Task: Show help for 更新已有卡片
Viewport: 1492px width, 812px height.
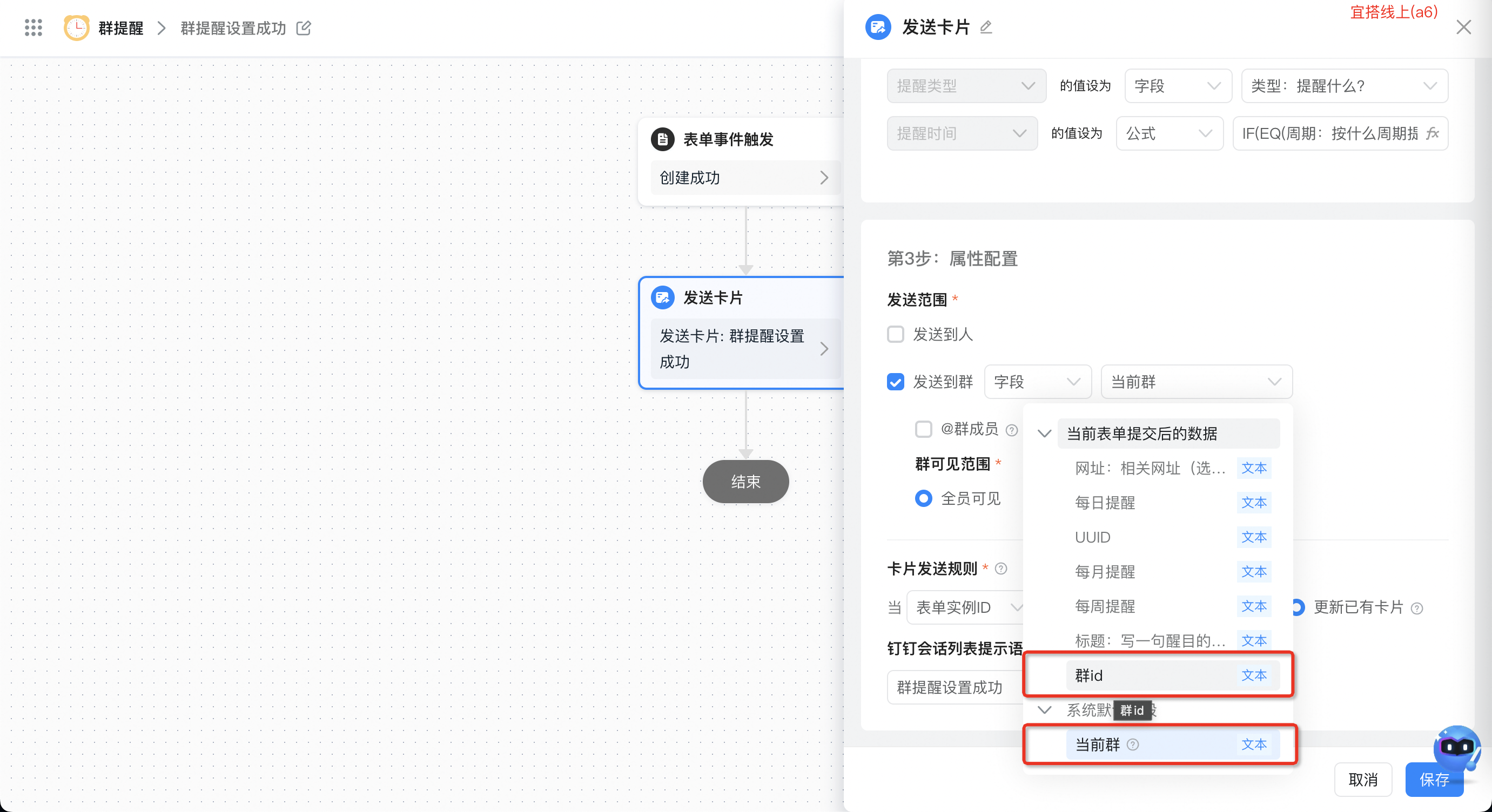Action: (x=1417, y=608)
